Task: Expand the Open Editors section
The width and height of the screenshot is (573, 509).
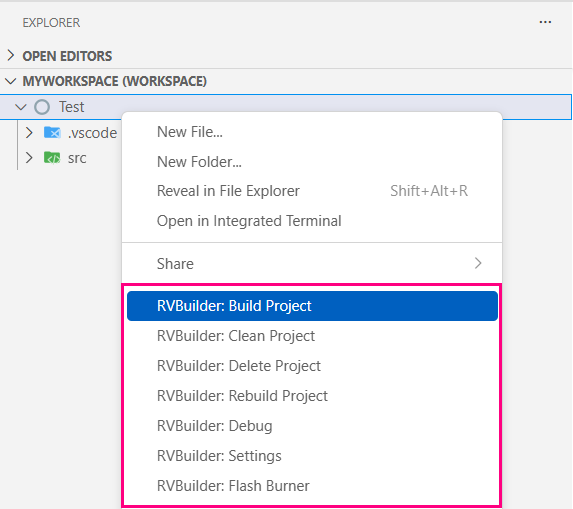Action: click(11, 56)
